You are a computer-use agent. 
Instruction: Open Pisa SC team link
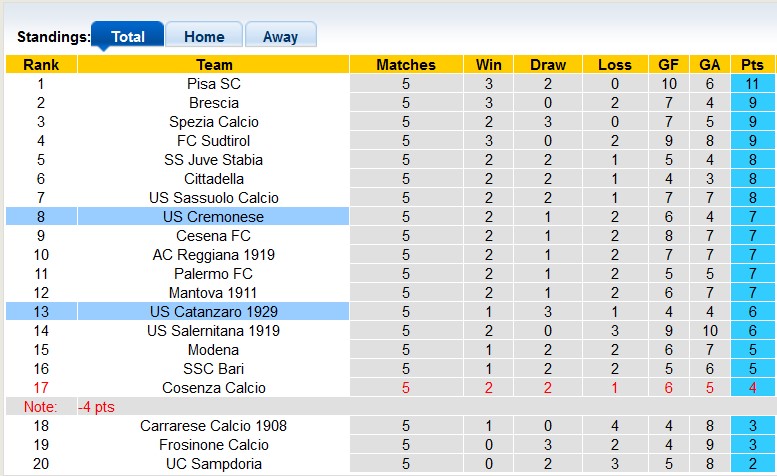click(x=213, y=84)
